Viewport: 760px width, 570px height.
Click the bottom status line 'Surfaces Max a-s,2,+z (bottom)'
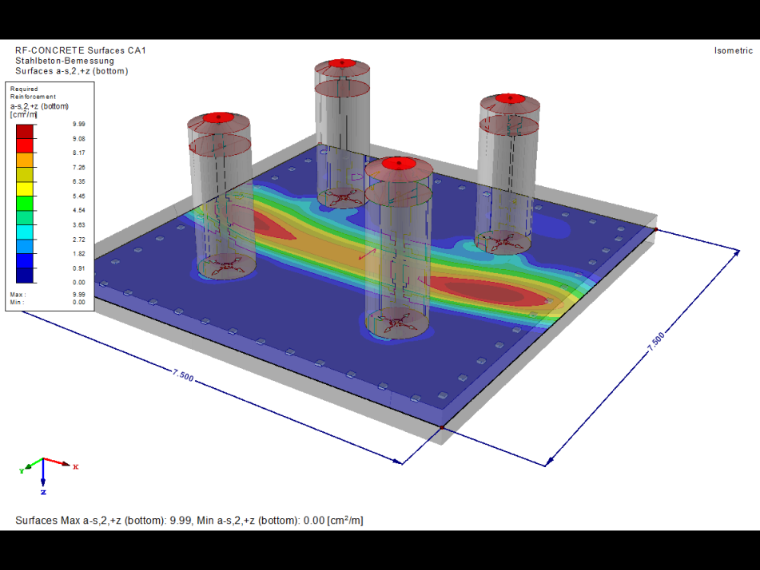click(x=189, y=521)
